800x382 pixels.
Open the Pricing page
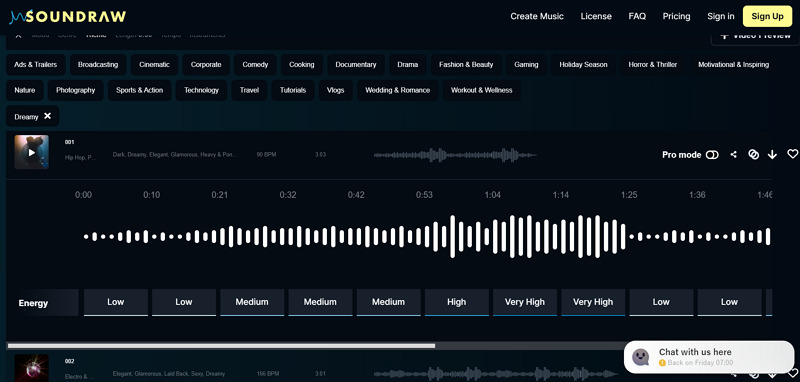point(677,16)
